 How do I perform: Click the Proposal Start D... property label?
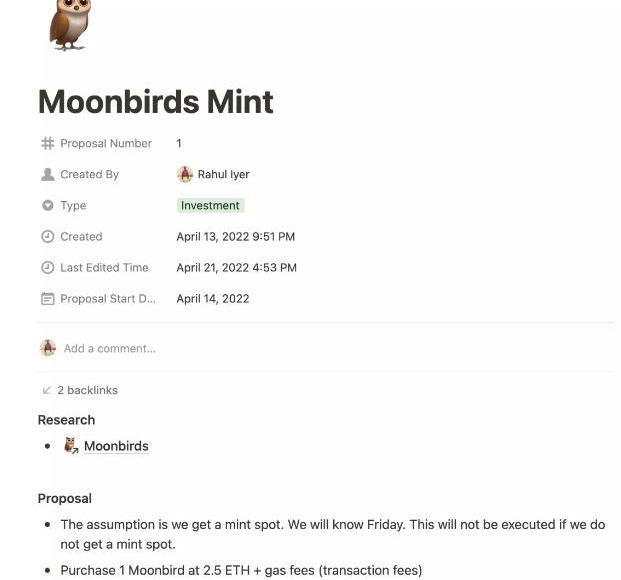point(108,299)
